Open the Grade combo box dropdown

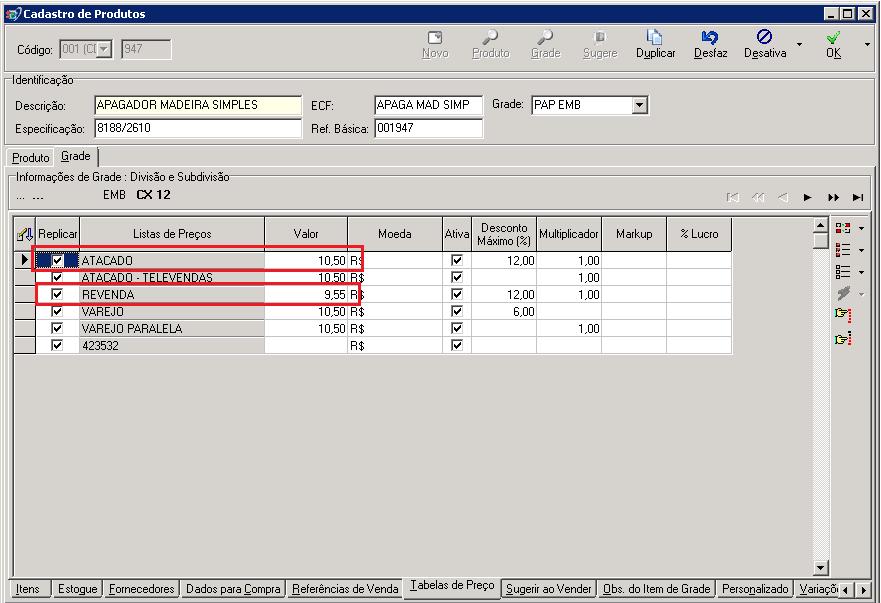click(640, 105)
